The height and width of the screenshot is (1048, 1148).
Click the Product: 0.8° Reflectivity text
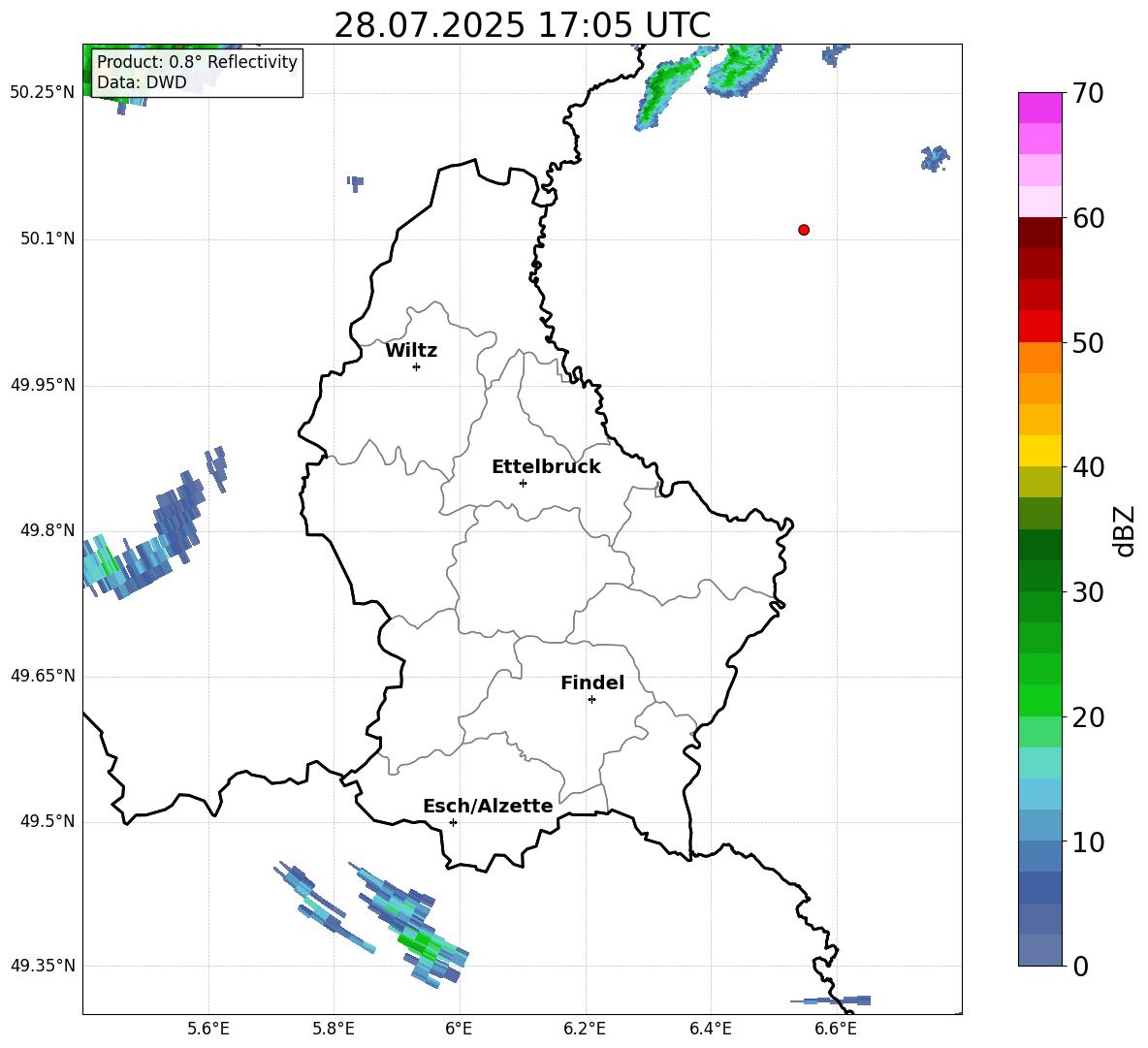coord(197,62)
